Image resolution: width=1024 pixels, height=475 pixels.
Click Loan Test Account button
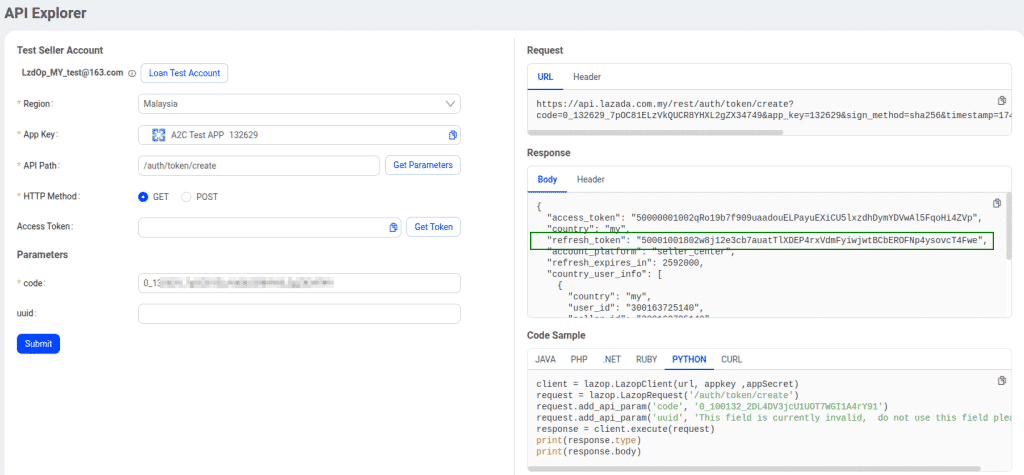[184, 73]
